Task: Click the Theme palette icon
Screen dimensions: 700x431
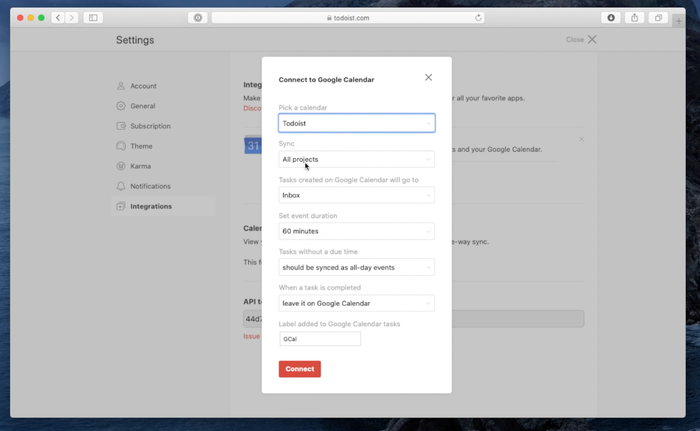Action: click(x=121, y=146)
